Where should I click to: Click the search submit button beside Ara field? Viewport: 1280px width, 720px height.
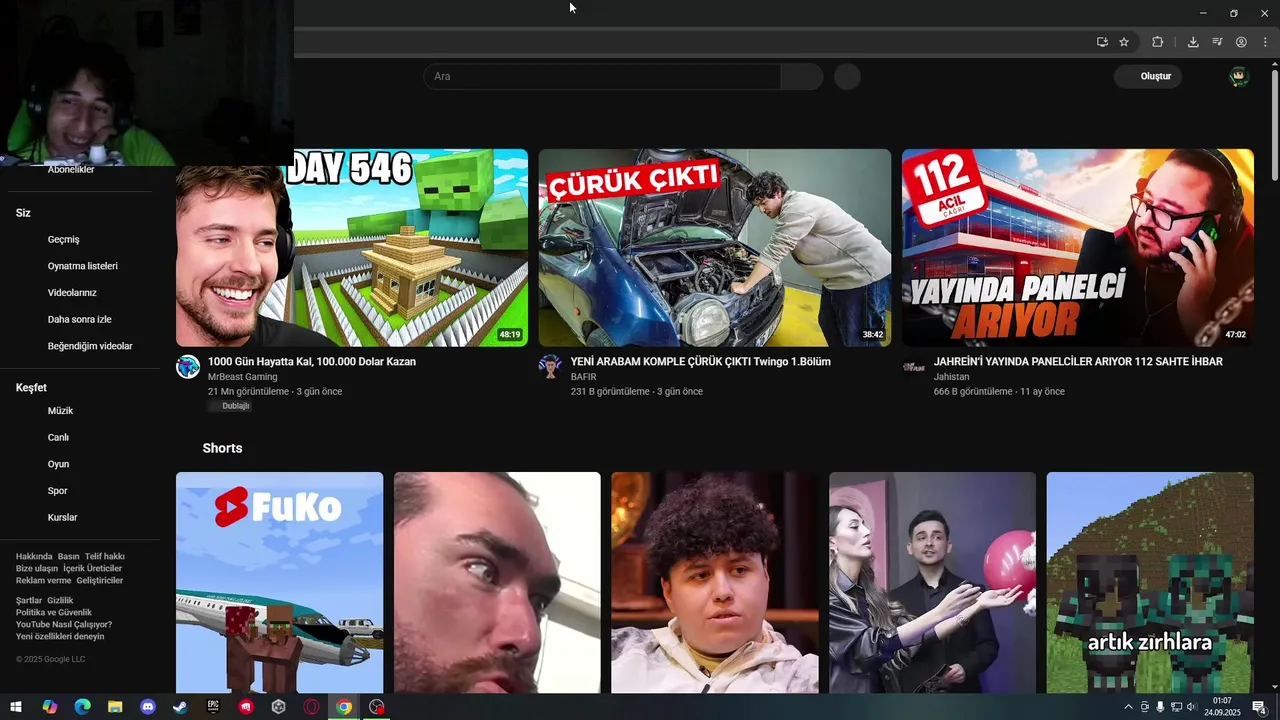802,76
